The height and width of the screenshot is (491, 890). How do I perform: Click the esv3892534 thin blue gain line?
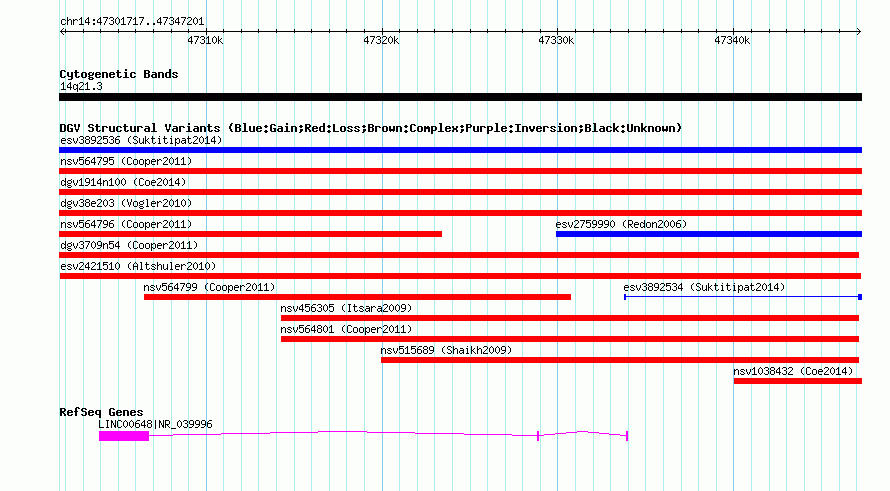743,297
